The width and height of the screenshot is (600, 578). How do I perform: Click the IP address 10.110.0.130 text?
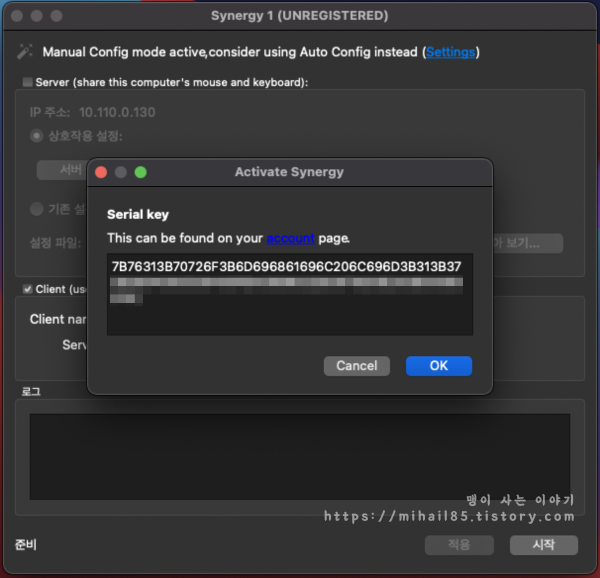[x=117, y=112]
